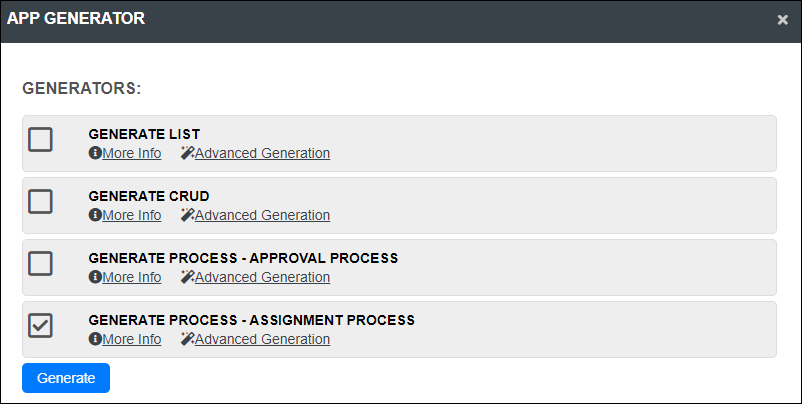
Task: Click the info icon for Assignment Process
Action: 95,339
